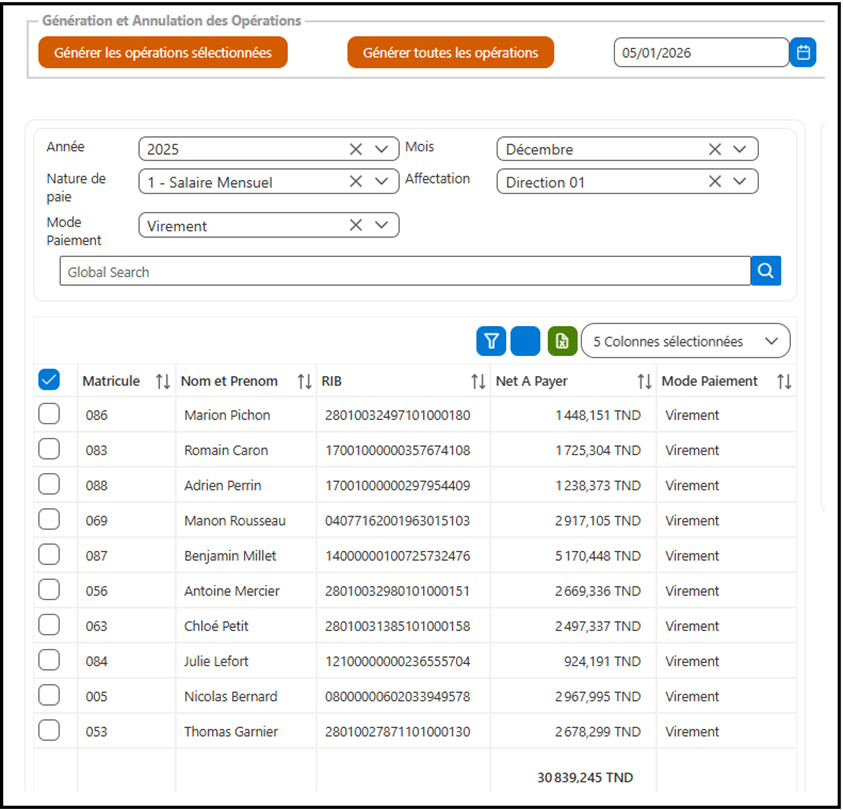Expand the Affectation dropdown chevron
This screenshot has width=843, height=810.
click(x=740, y=182)
